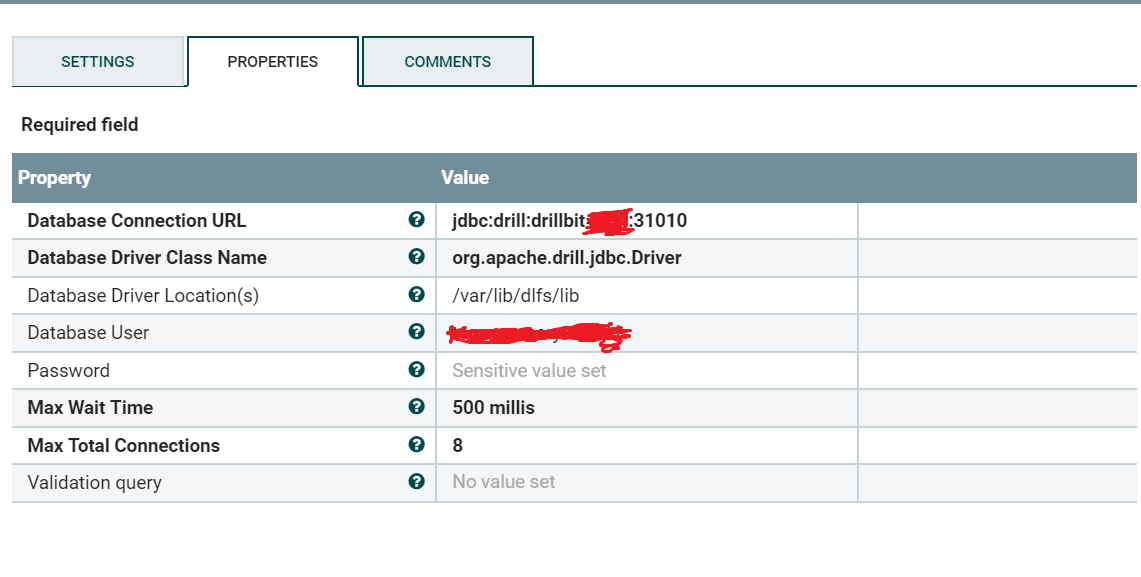Image resolution: width=1141 pixels, height=577 pixels.
Task: Open help for Password property
Action: [x=417, y=370]
